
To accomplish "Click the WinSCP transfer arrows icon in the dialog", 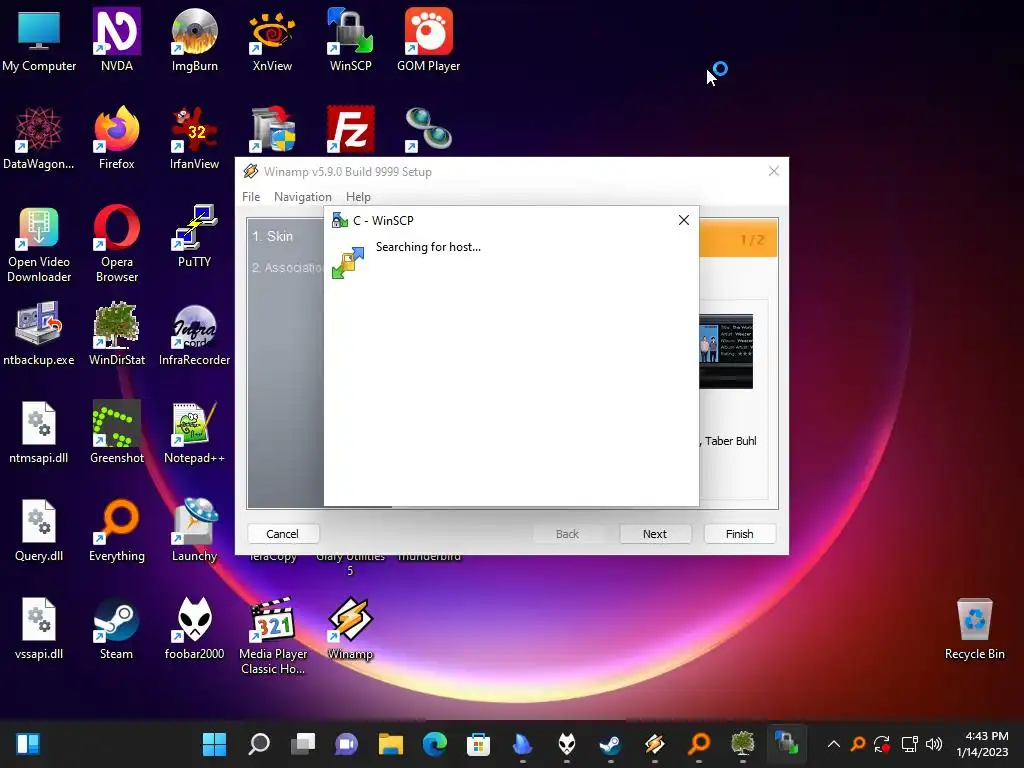I will point(347,263).
